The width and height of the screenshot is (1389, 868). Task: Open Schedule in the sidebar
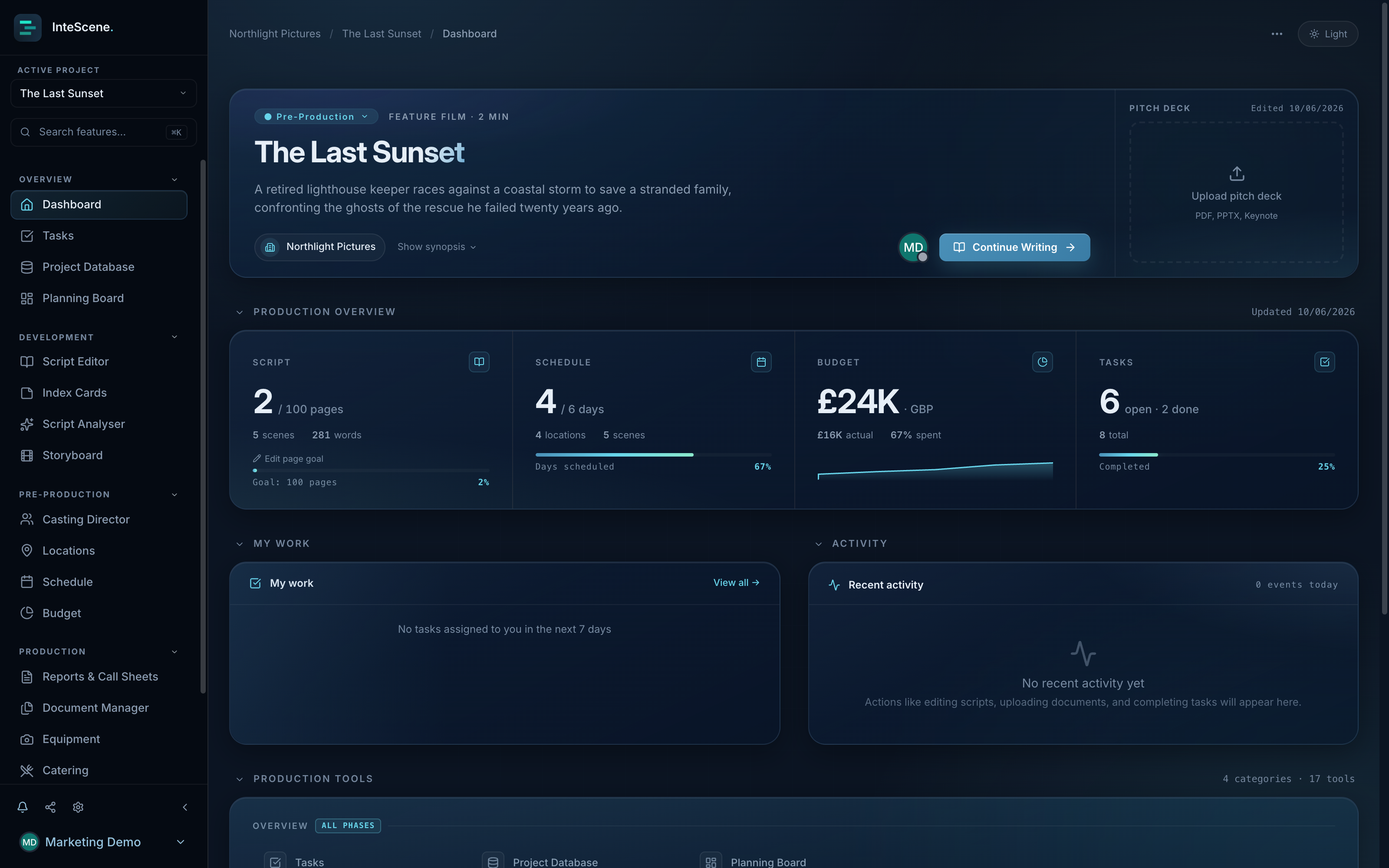pyautogui.click(x=99, y=582)
